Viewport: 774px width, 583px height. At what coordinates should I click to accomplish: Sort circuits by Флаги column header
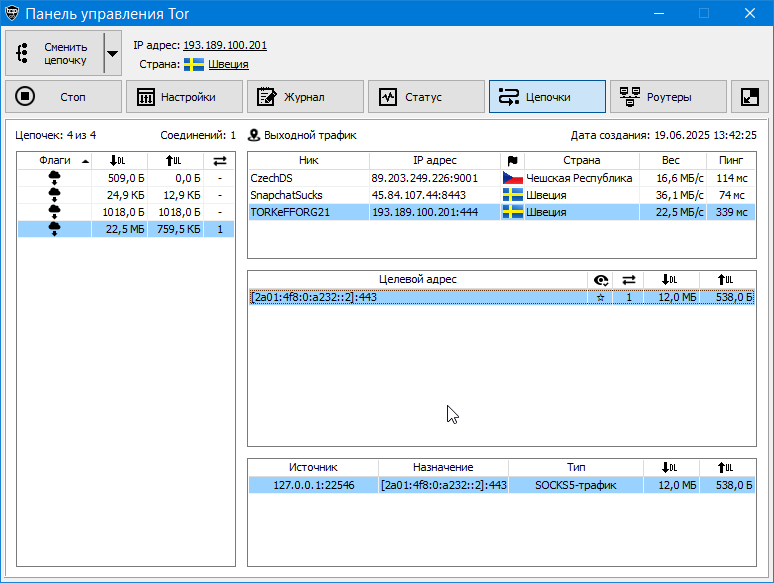[x=55, y=160]
